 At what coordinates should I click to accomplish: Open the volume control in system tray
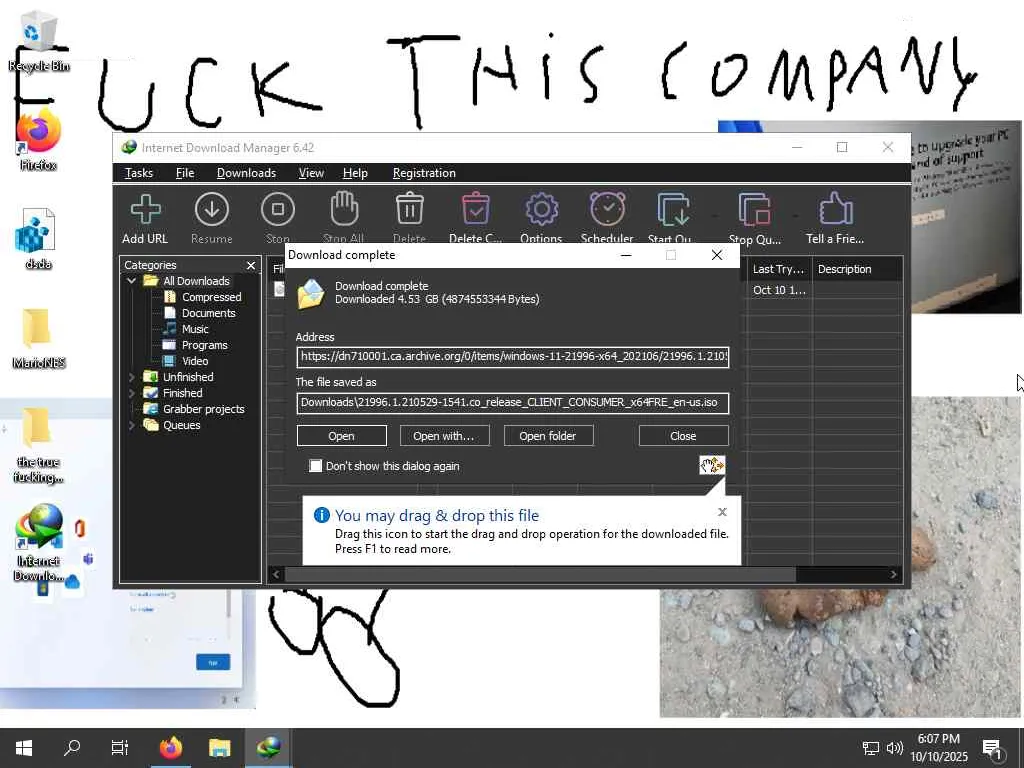coord(895,748)
